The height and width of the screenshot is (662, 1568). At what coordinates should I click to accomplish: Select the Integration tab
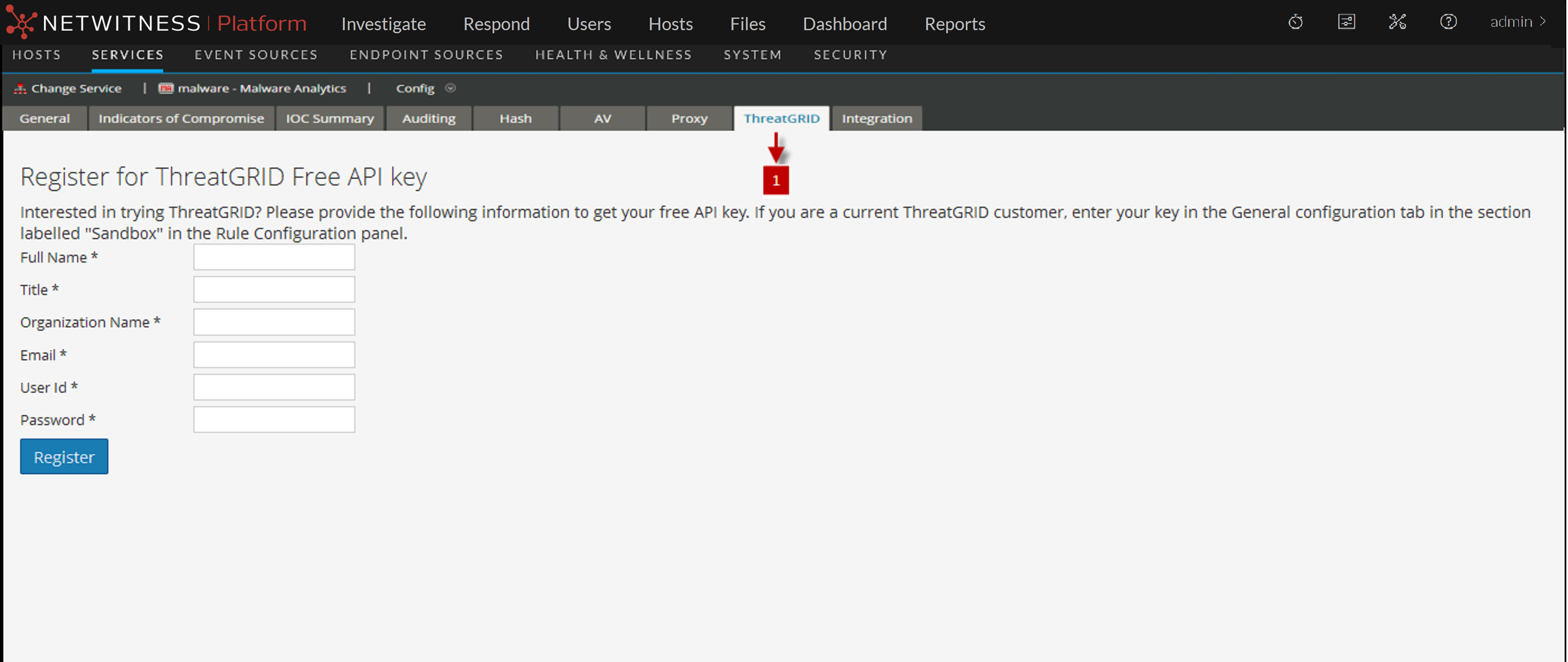(877, 118)
